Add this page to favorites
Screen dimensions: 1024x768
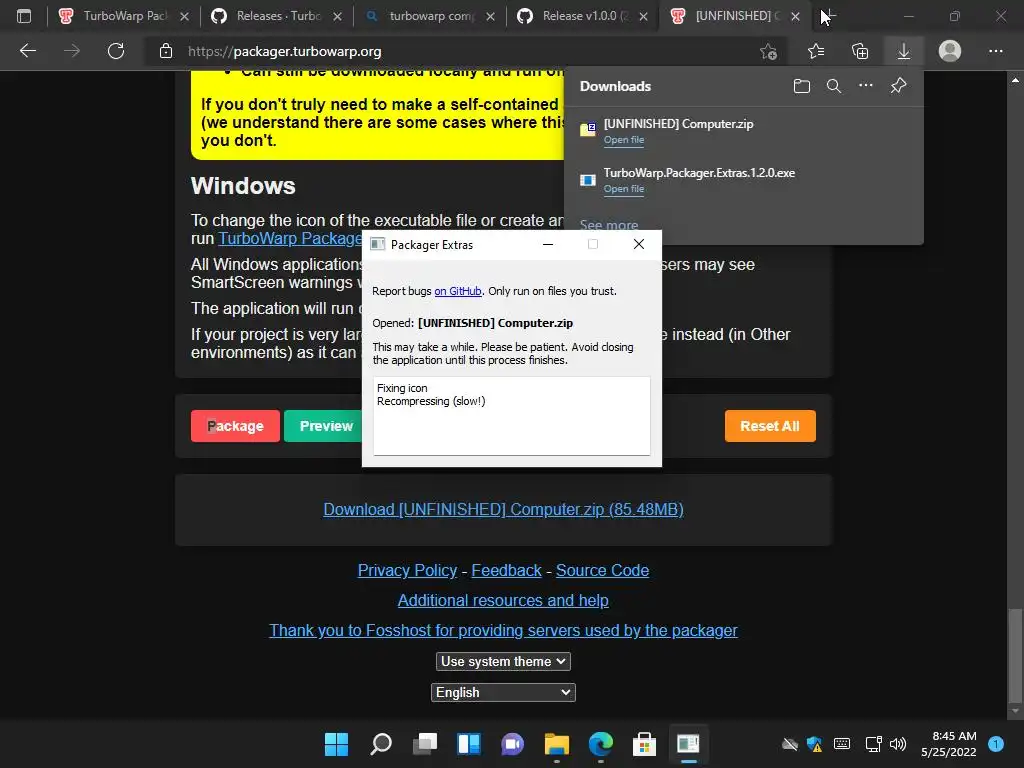(769, 51)
